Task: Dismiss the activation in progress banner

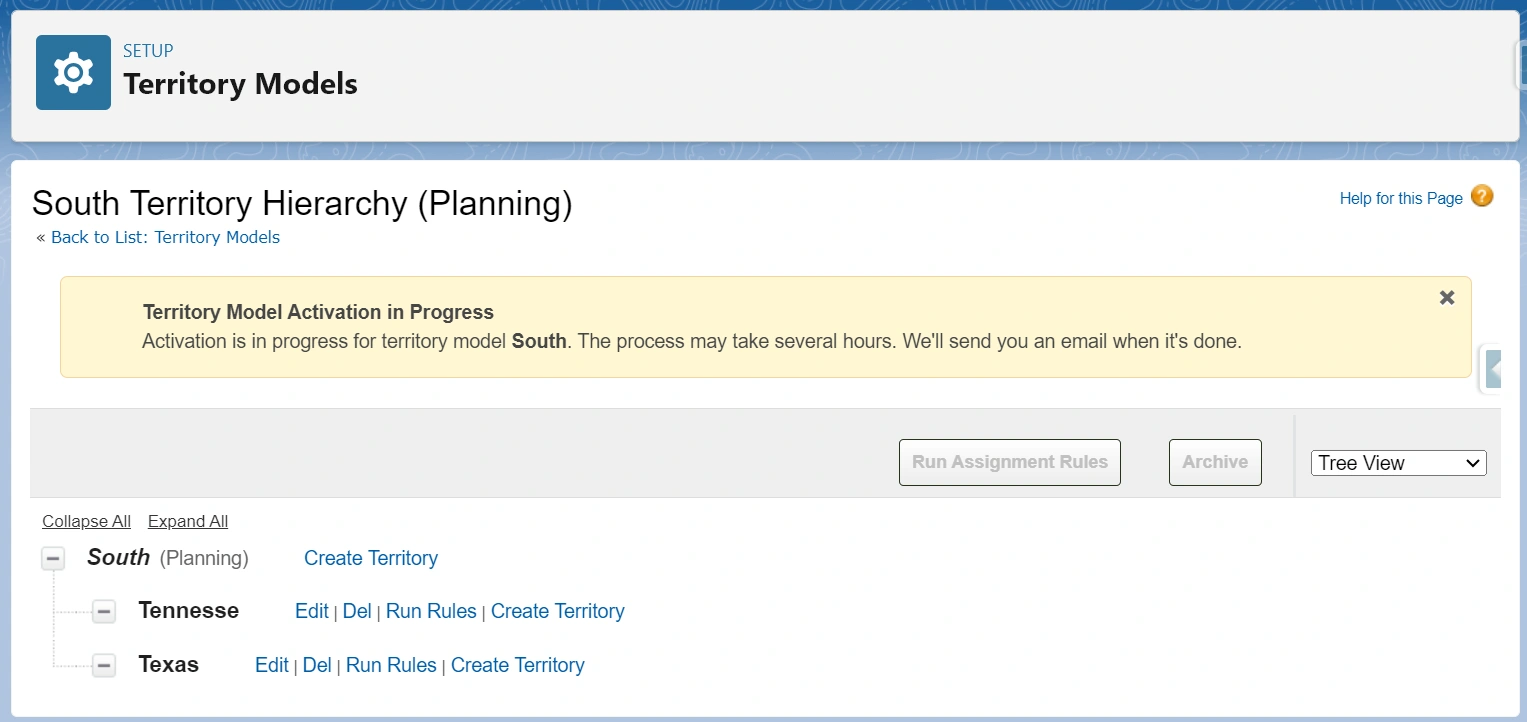Action: (x=1446, y=298)
